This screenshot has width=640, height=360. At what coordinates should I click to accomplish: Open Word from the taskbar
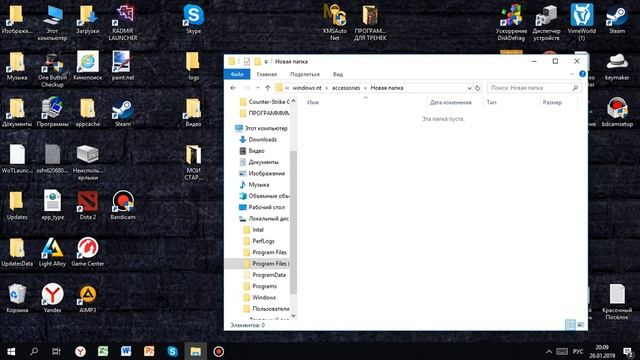point(126,351)
